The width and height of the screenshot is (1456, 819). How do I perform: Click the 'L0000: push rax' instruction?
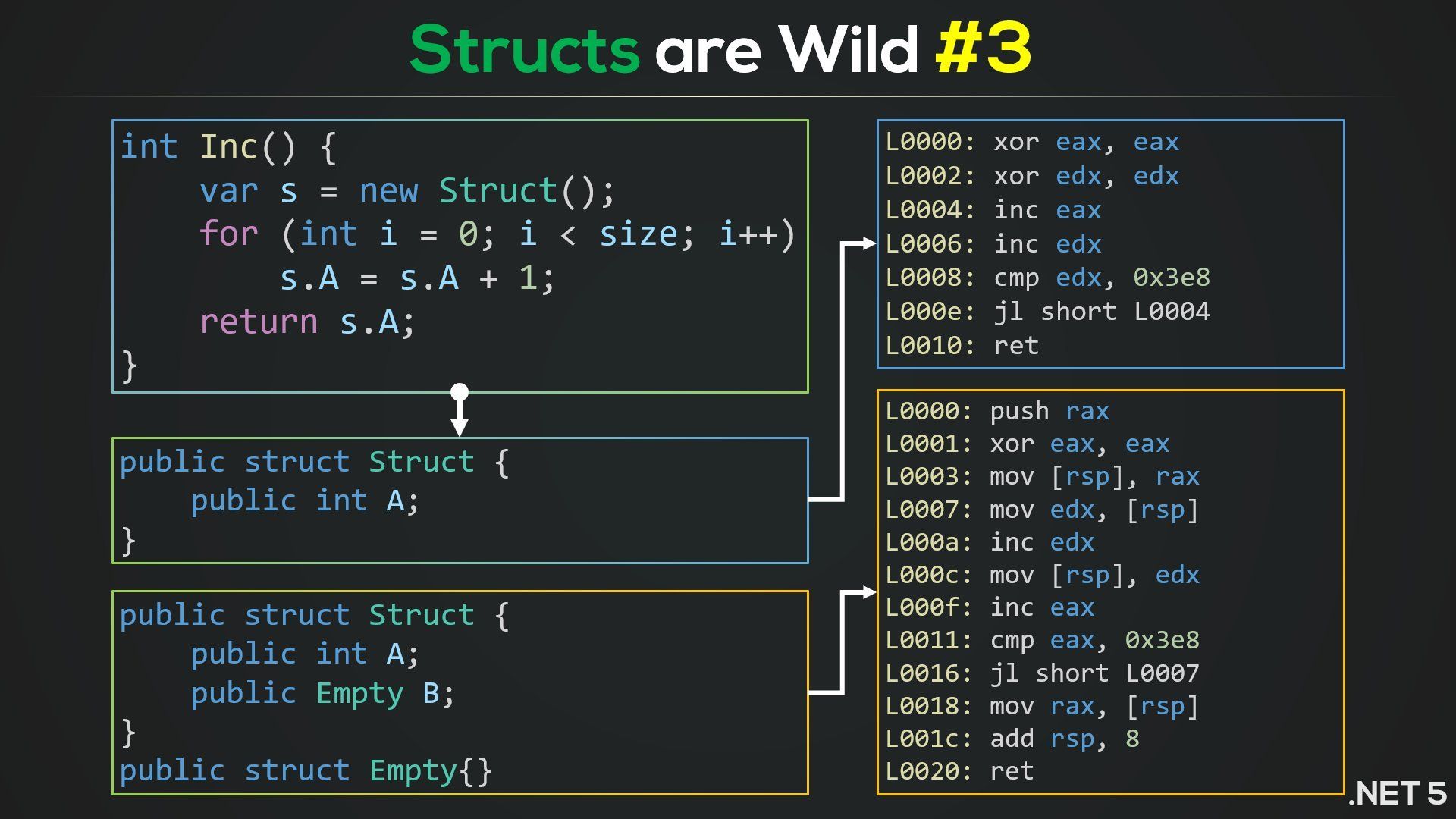click(x=997, y=411)
